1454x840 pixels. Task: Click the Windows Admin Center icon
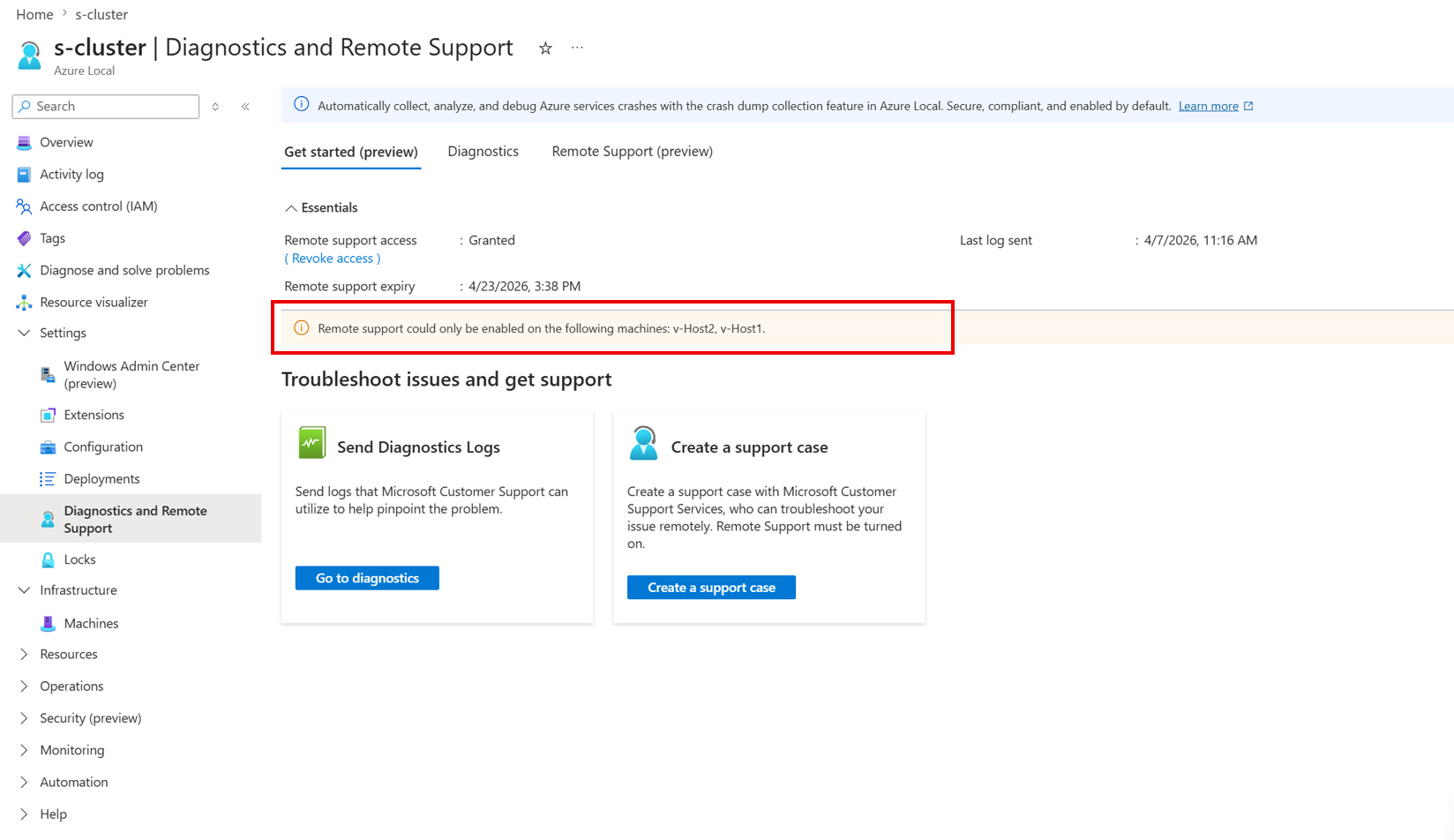coord(48,375)
